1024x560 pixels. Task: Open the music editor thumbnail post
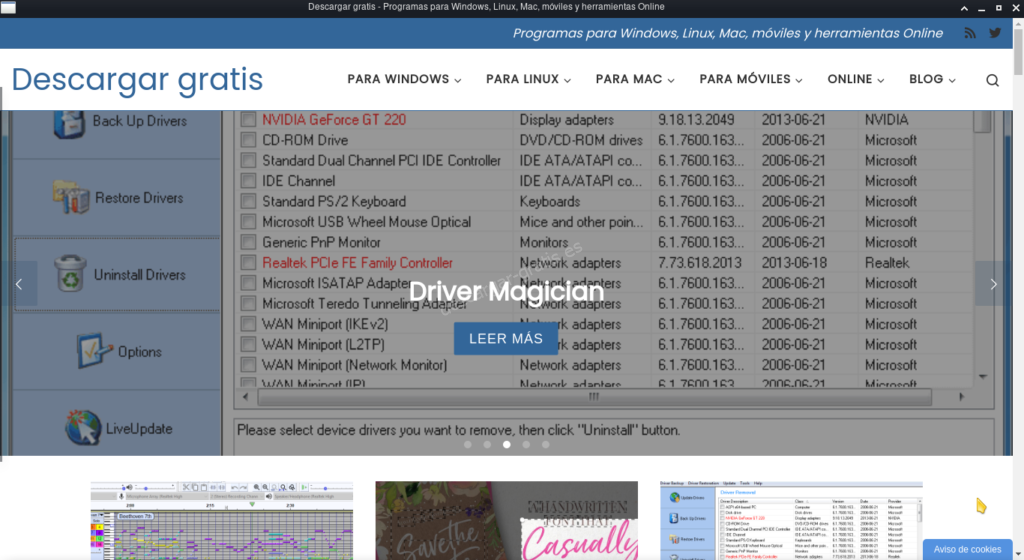tap(221, 521)
